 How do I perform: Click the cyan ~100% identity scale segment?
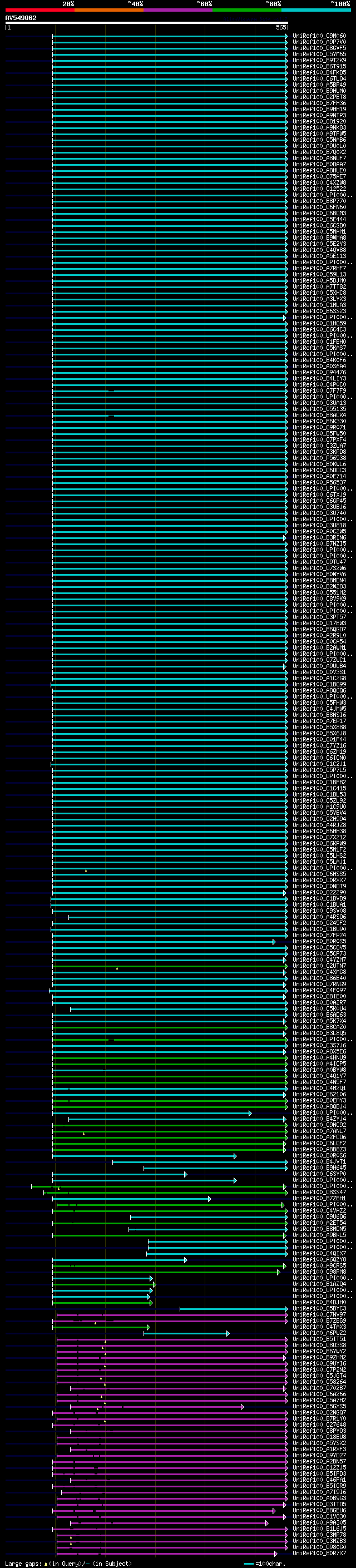316,10
